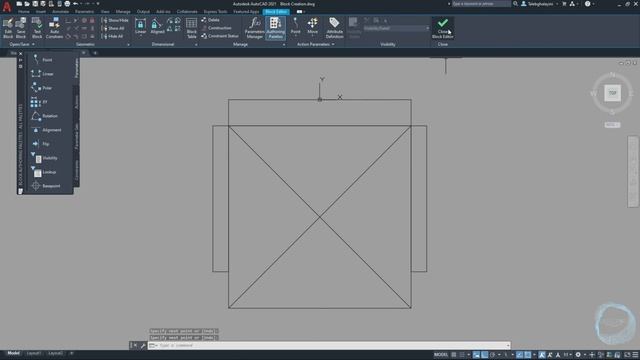Click Close Block Editor
This screenshot has height=360, width=640.
[442, 28]
